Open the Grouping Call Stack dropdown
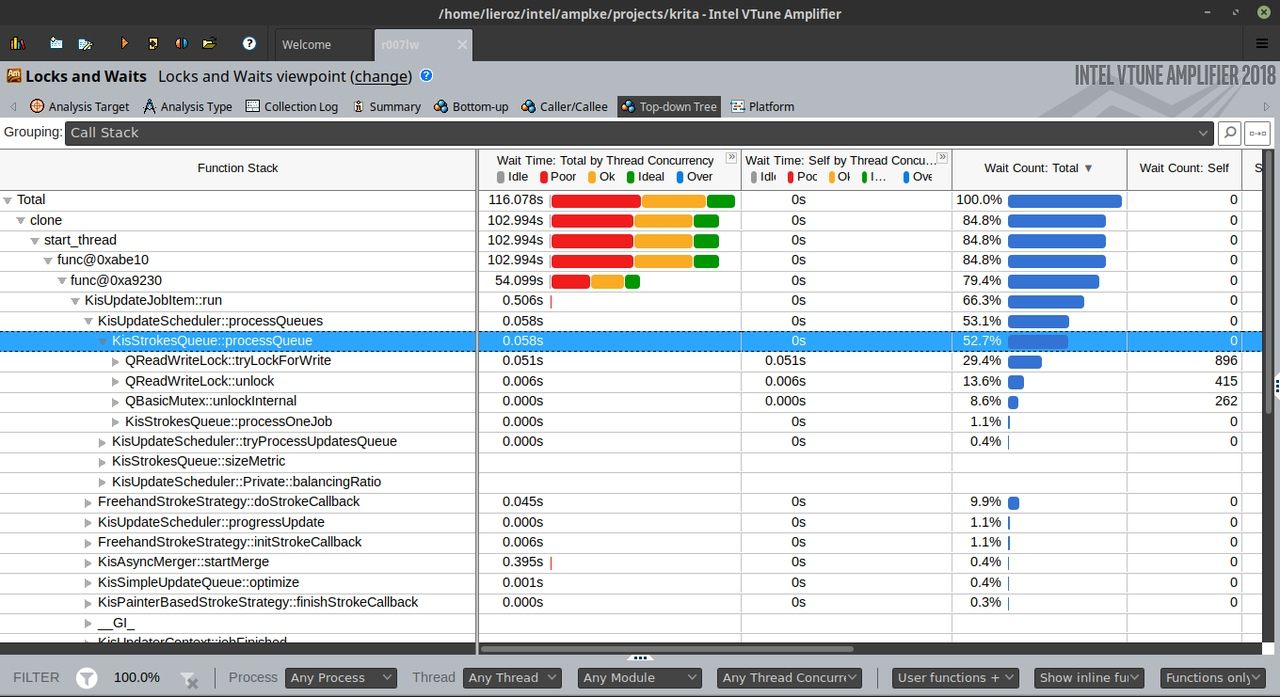The image size is (1280, 697). click(640, 132)
